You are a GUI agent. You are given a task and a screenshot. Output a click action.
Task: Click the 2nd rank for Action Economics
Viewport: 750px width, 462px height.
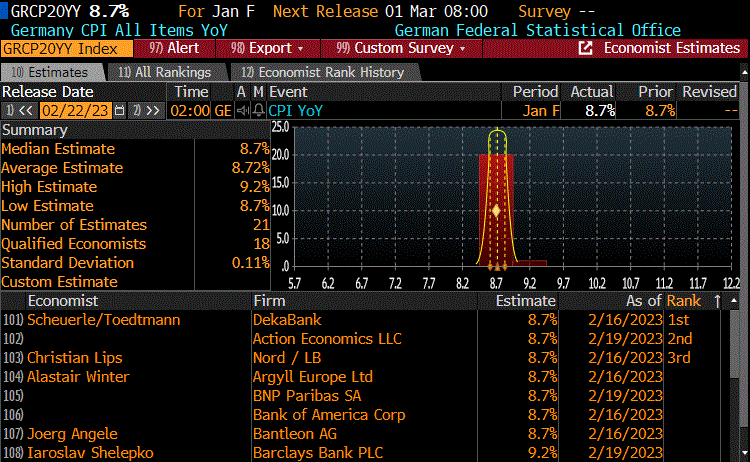[x=680, y=339]
